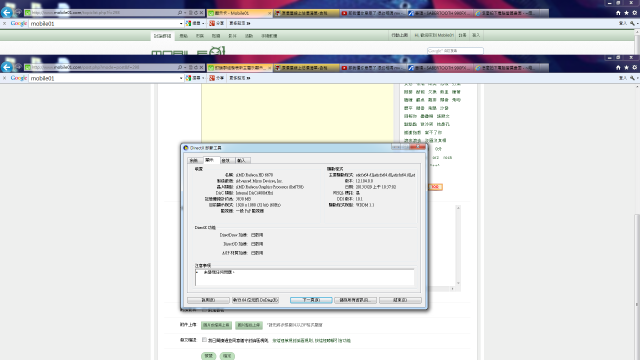
Task: Open the Home icon in the back browser window
Action: tap(618, 13)
